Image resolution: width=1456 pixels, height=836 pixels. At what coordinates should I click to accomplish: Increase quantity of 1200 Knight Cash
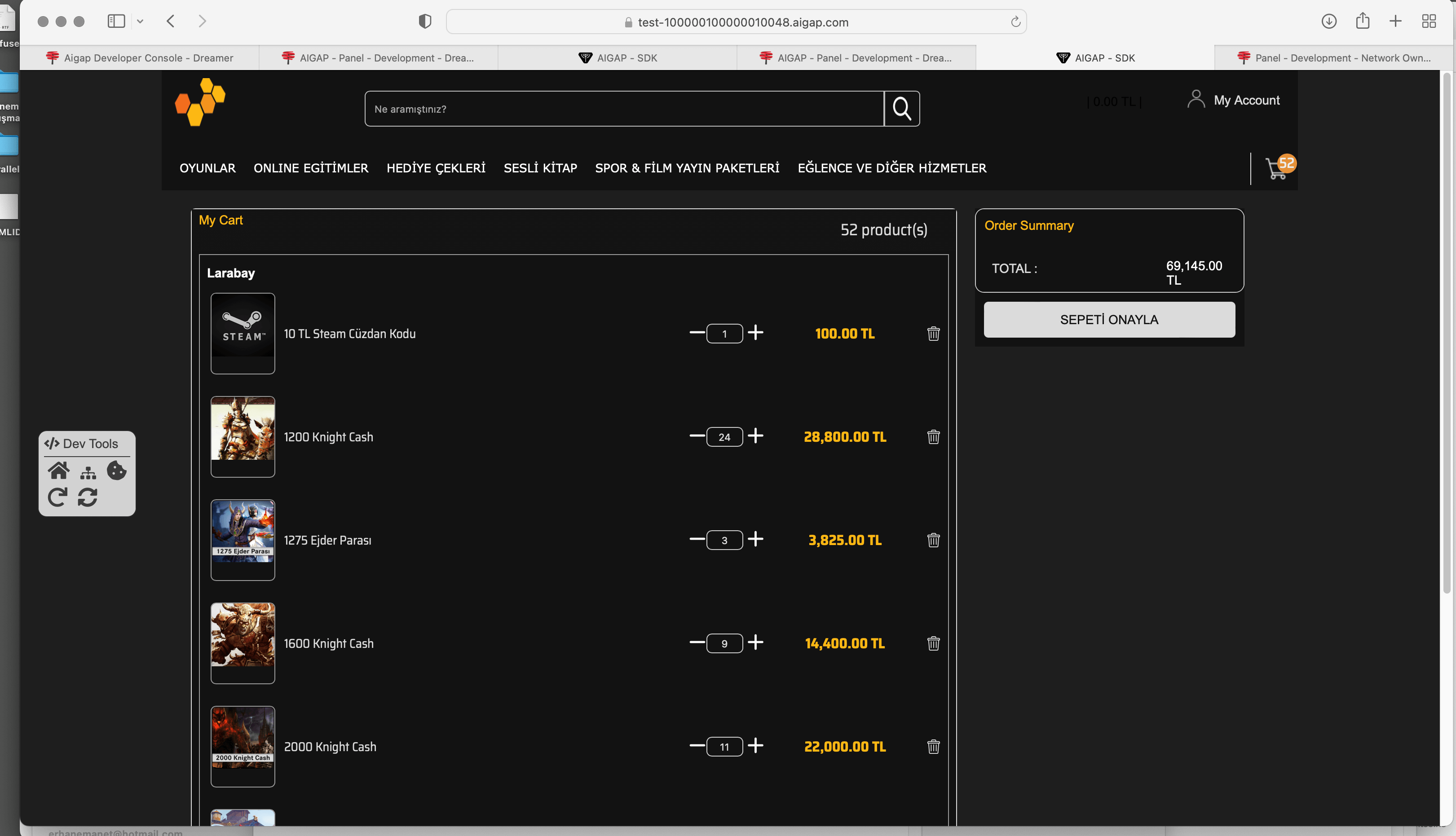click(x=755, y=436)
